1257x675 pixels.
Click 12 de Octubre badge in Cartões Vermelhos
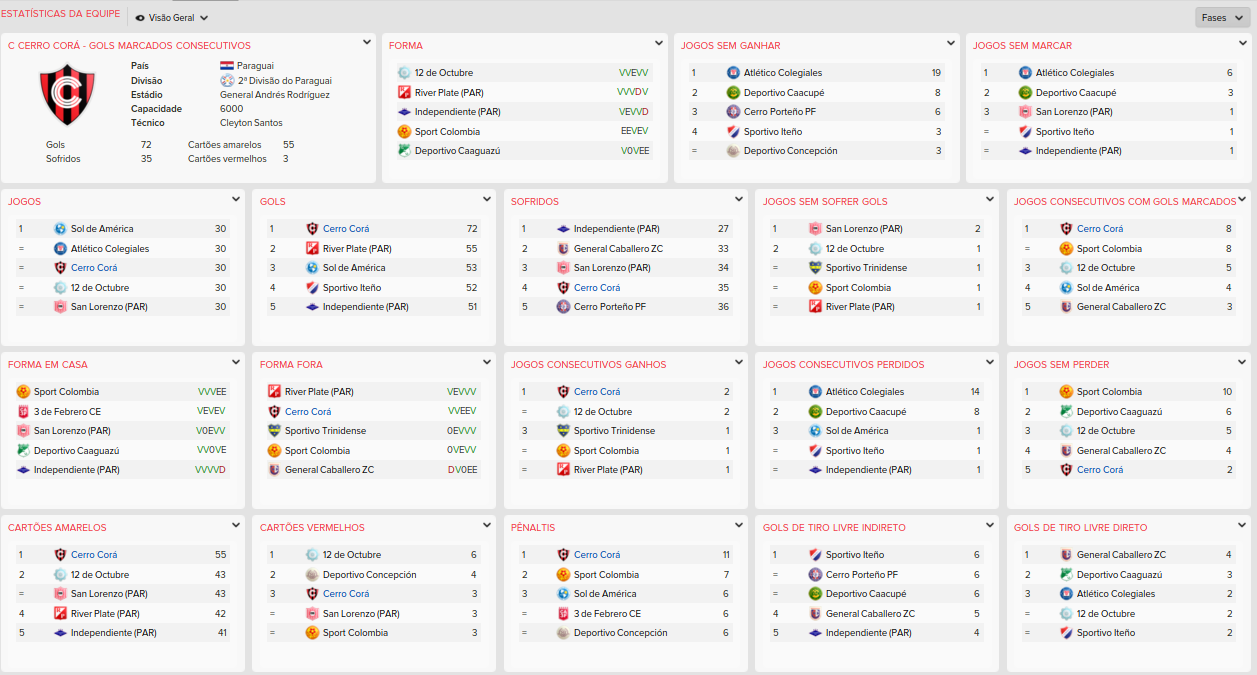click(x=312, y=555)
